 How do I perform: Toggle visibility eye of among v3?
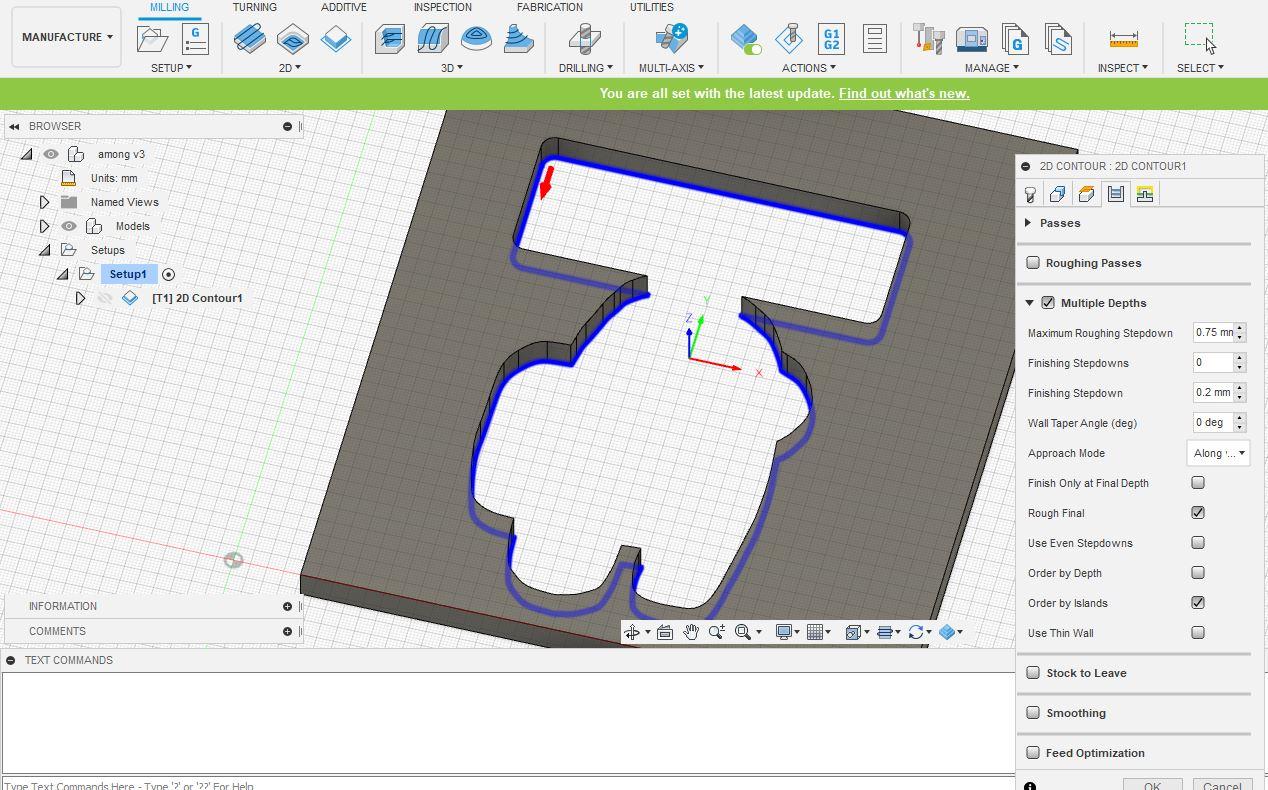click(51, 154)
